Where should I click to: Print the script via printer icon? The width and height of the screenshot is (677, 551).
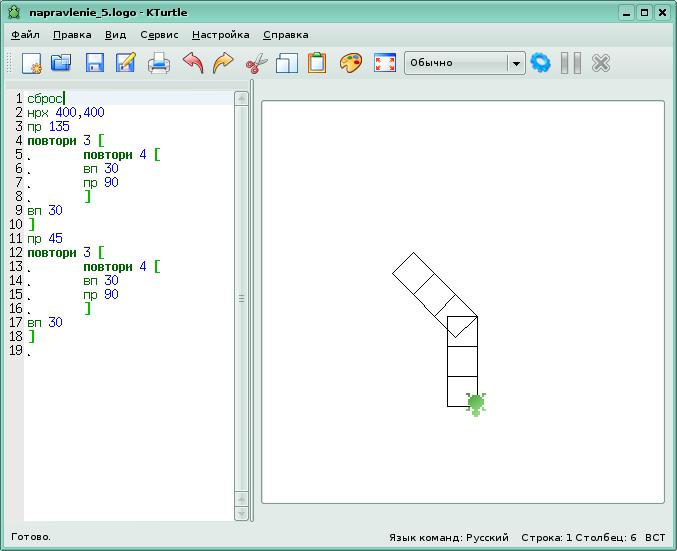[x=159, y=63]
